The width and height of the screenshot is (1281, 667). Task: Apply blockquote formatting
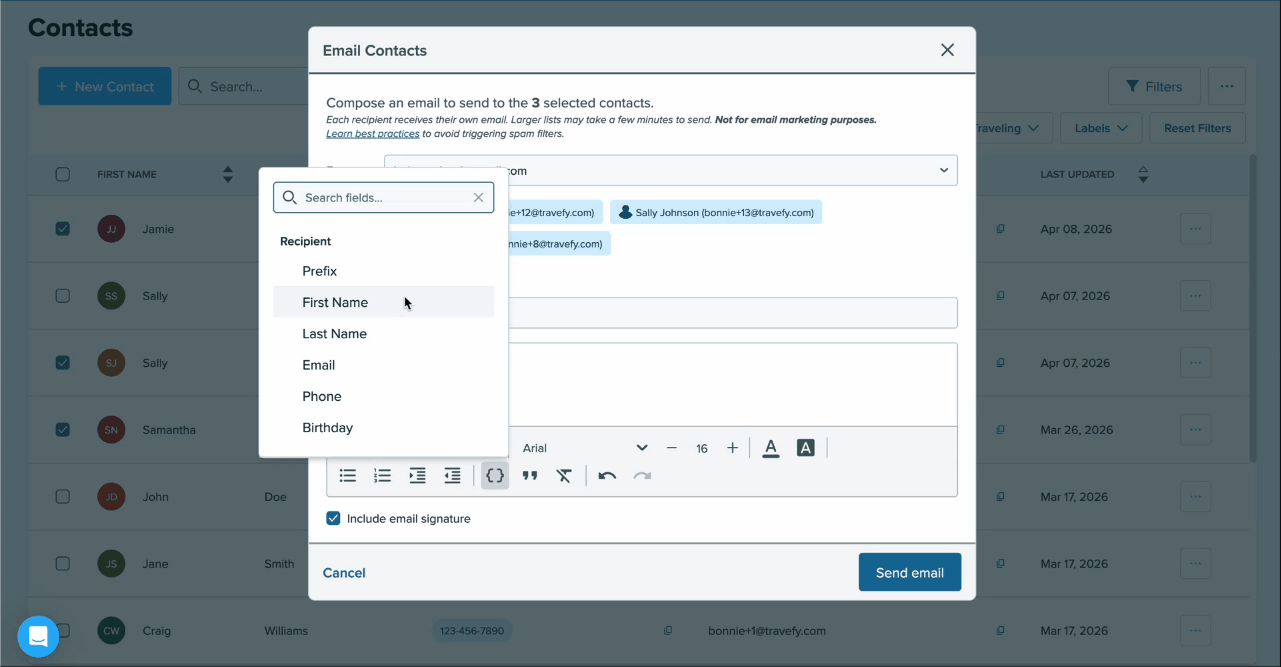530,476
